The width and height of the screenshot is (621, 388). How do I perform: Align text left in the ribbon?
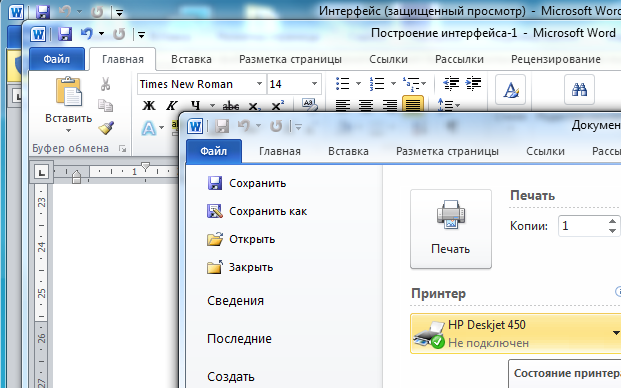pos(343,105)
